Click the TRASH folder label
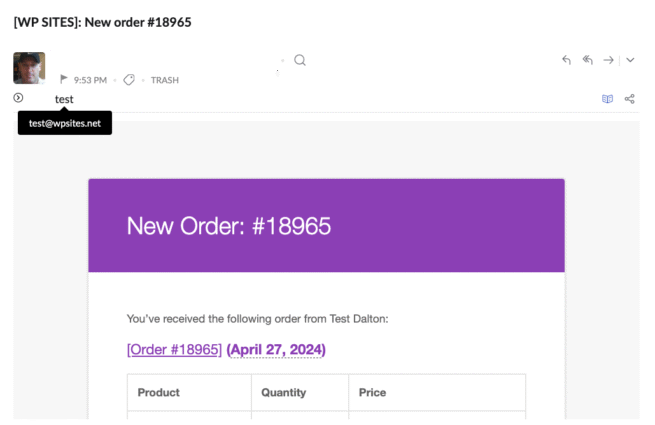655x425 pixels. pyautogui.click(x=165, y=79)
